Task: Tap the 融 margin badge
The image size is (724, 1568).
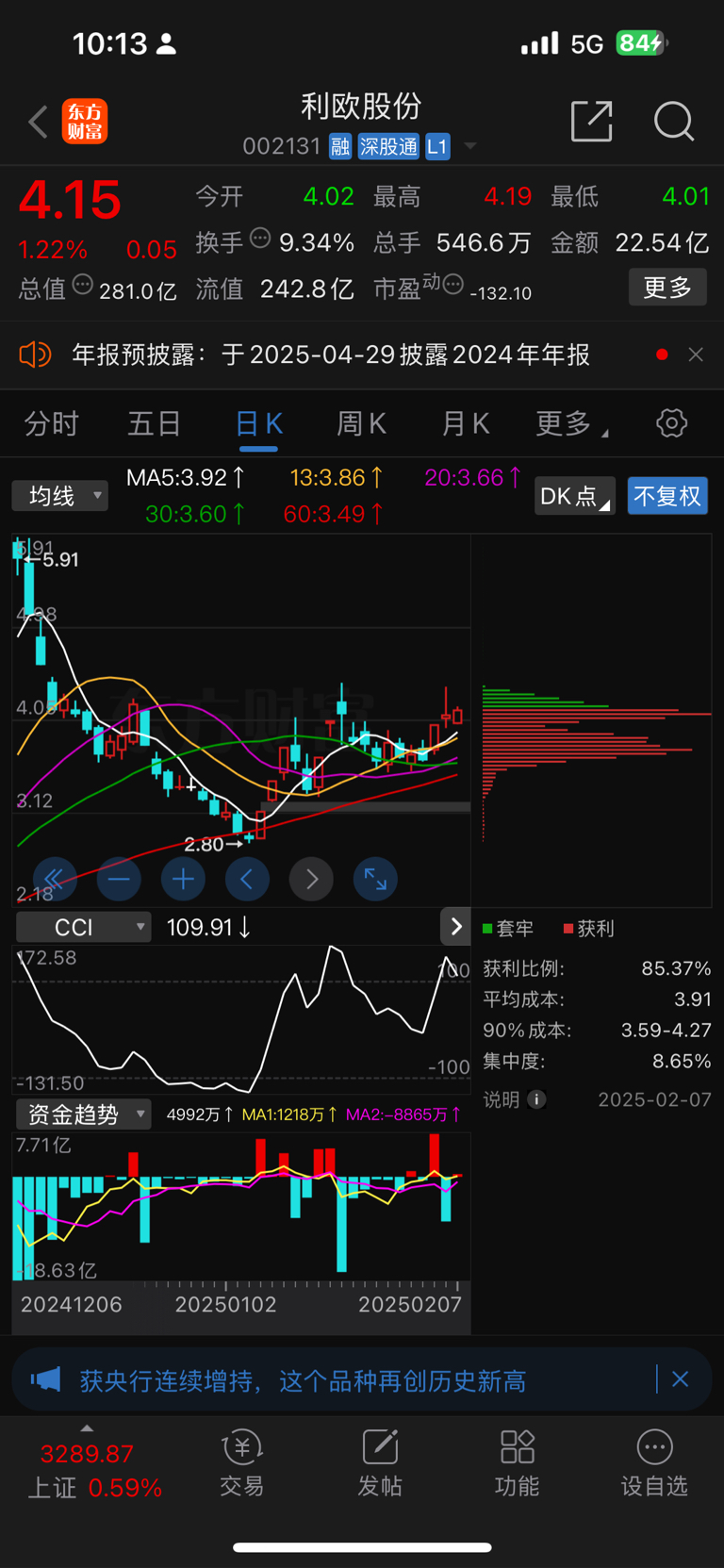Action: tap(340, 147)
